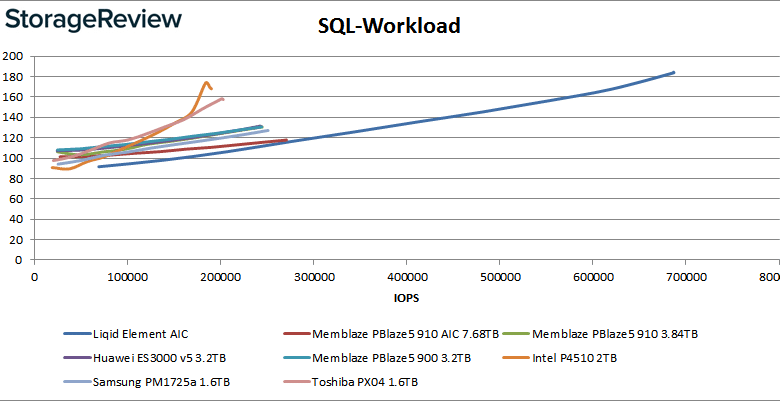This screenshot has height=401, width=780.
Task: Click the end of the red Memblaze AIC curve
Action: pyautogui.click(x=286, y=140)
